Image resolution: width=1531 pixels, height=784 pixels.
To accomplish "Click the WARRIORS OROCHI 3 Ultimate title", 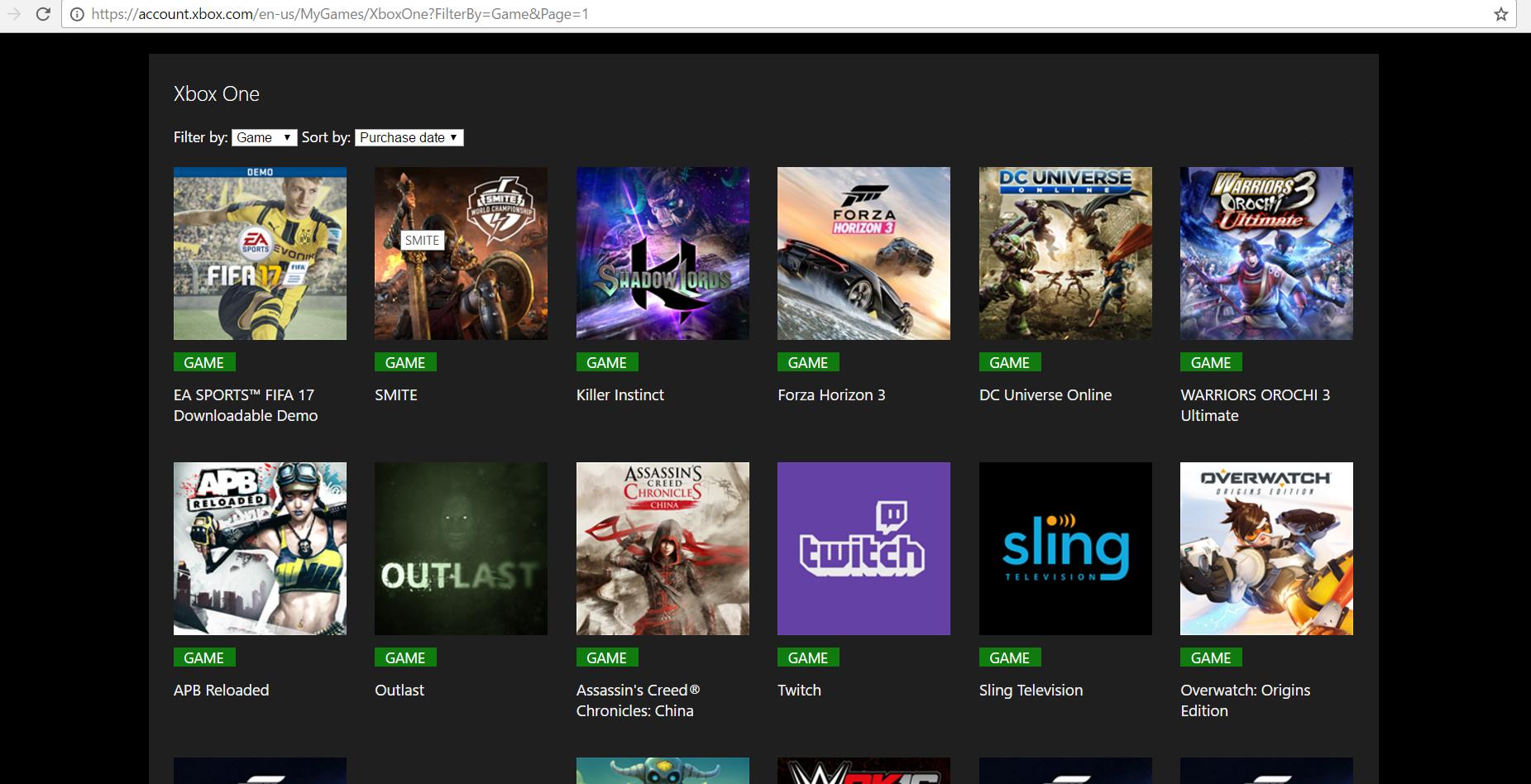I will pos(1256,405).
